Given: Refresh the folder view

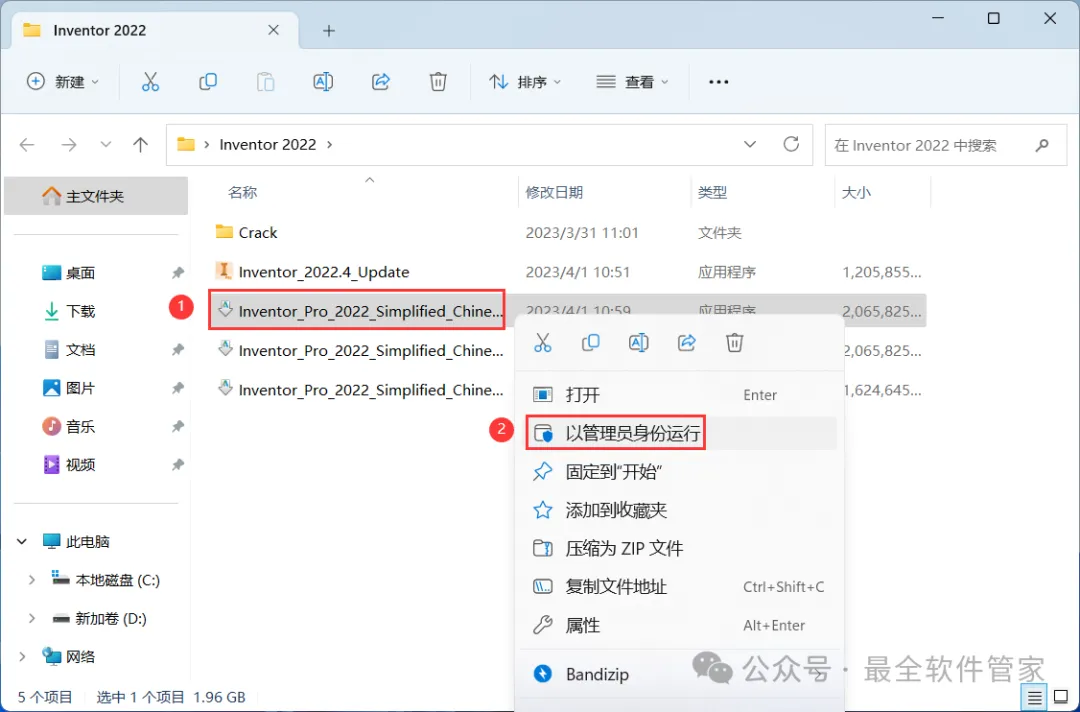Looking at the screenshot, I should pyautogui.click(x=791, y=144).
